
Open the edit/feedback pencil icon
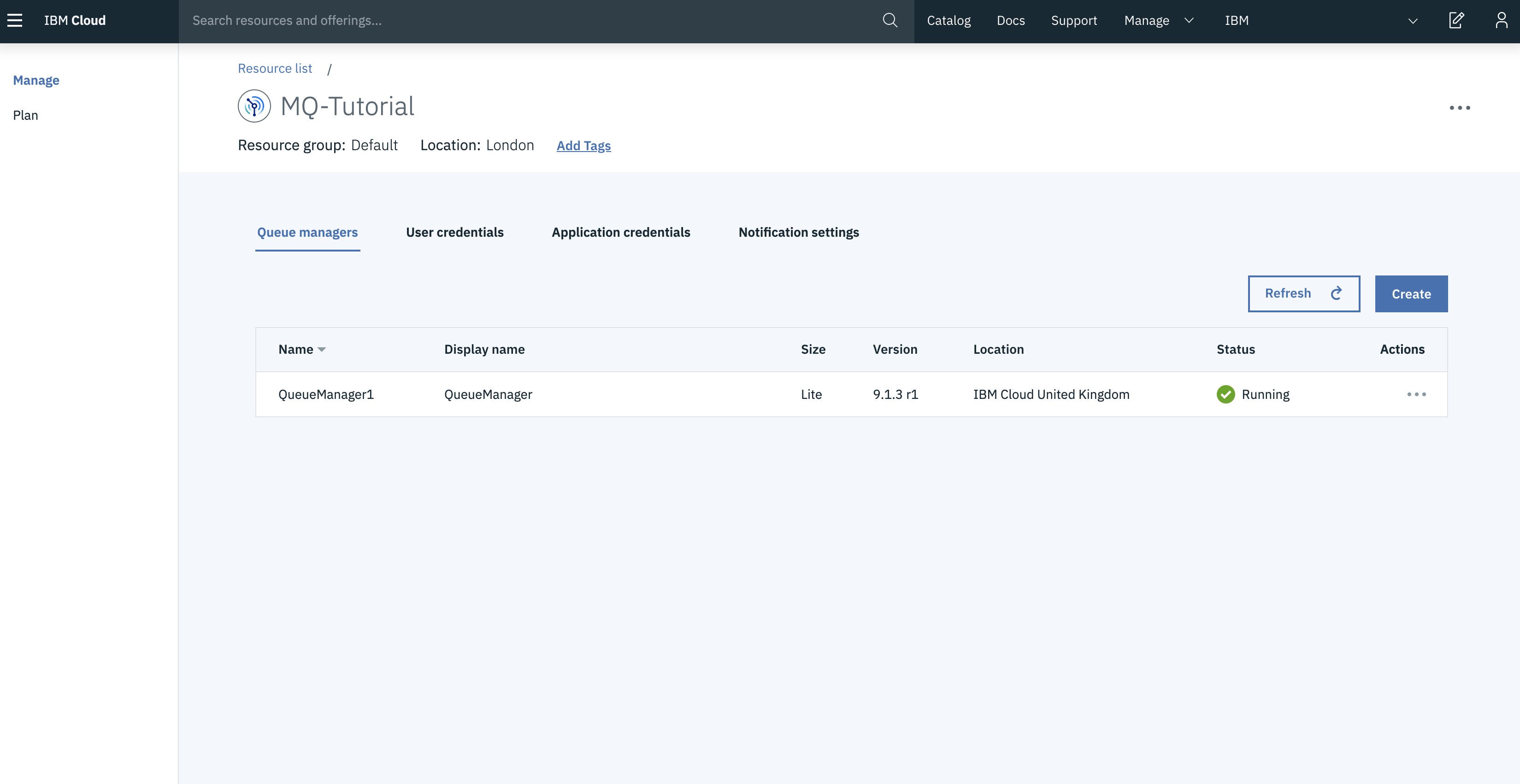1456,20
